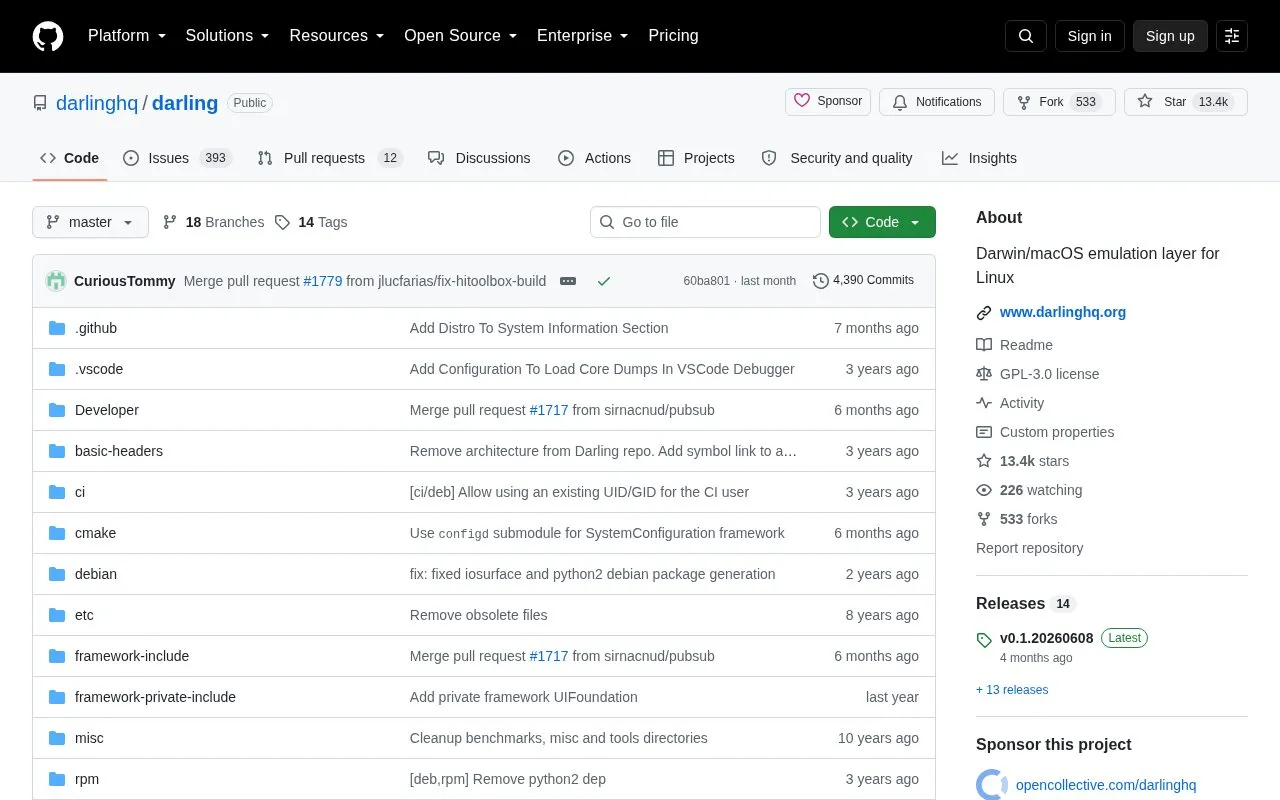Open the master branch selector
The height and width of the screenshot is (800, 1280).
tap(90, 222)
